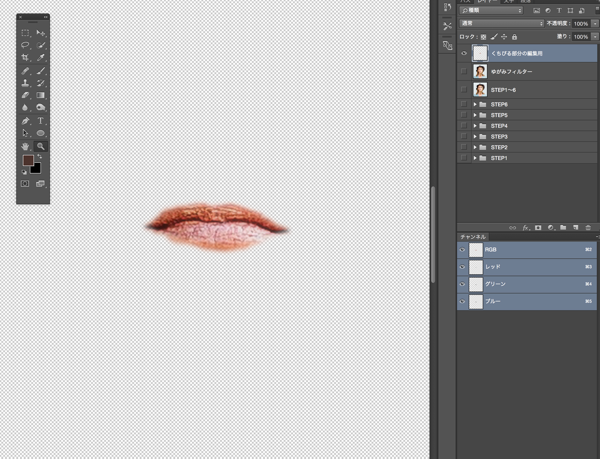Show the STEP4 group
Image resolution: width=600 pixels, height=459 pixels.
point(464,125)
